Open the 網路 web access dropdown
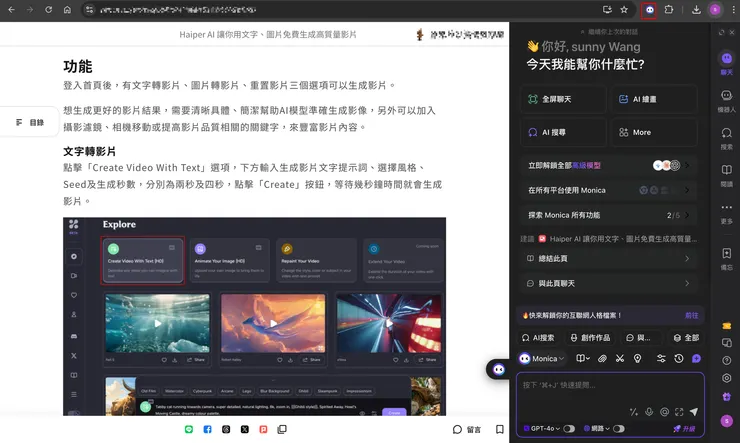The width and height of the screenshot is (740, 443). pos(597,428)
